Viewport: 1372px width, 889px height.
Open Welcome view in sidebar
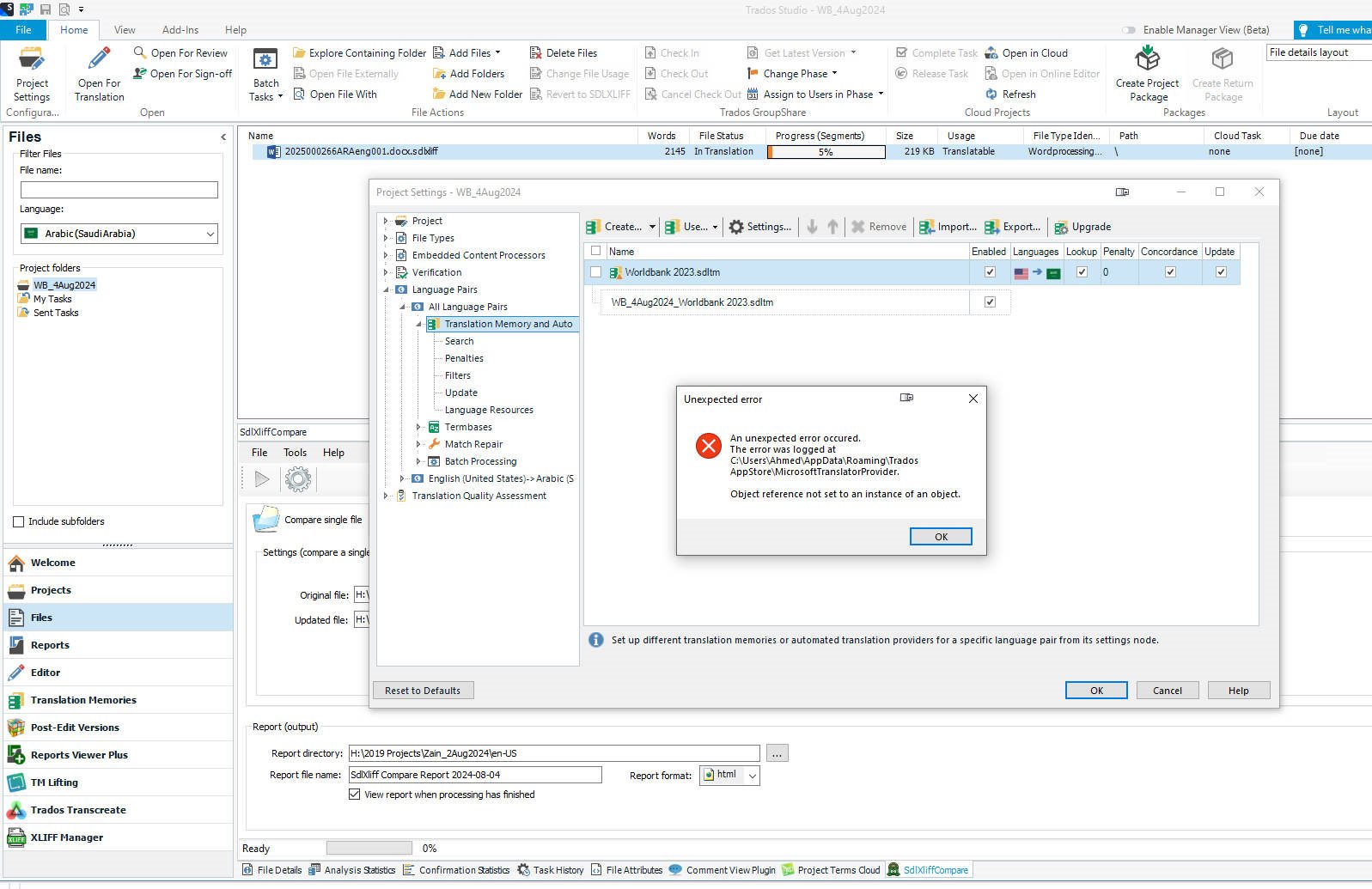(119, 563)
